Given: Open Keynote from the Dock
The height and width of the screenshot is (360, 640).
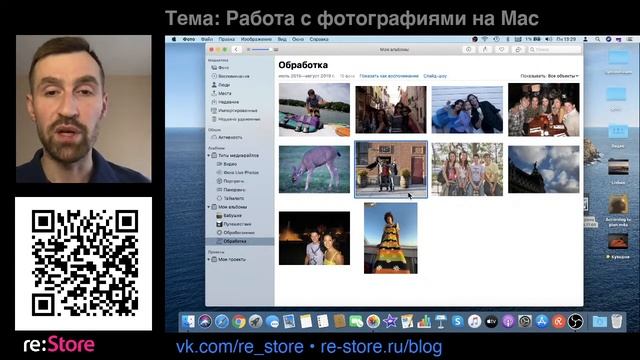Looking at the screenshot, I should point(440,322).
